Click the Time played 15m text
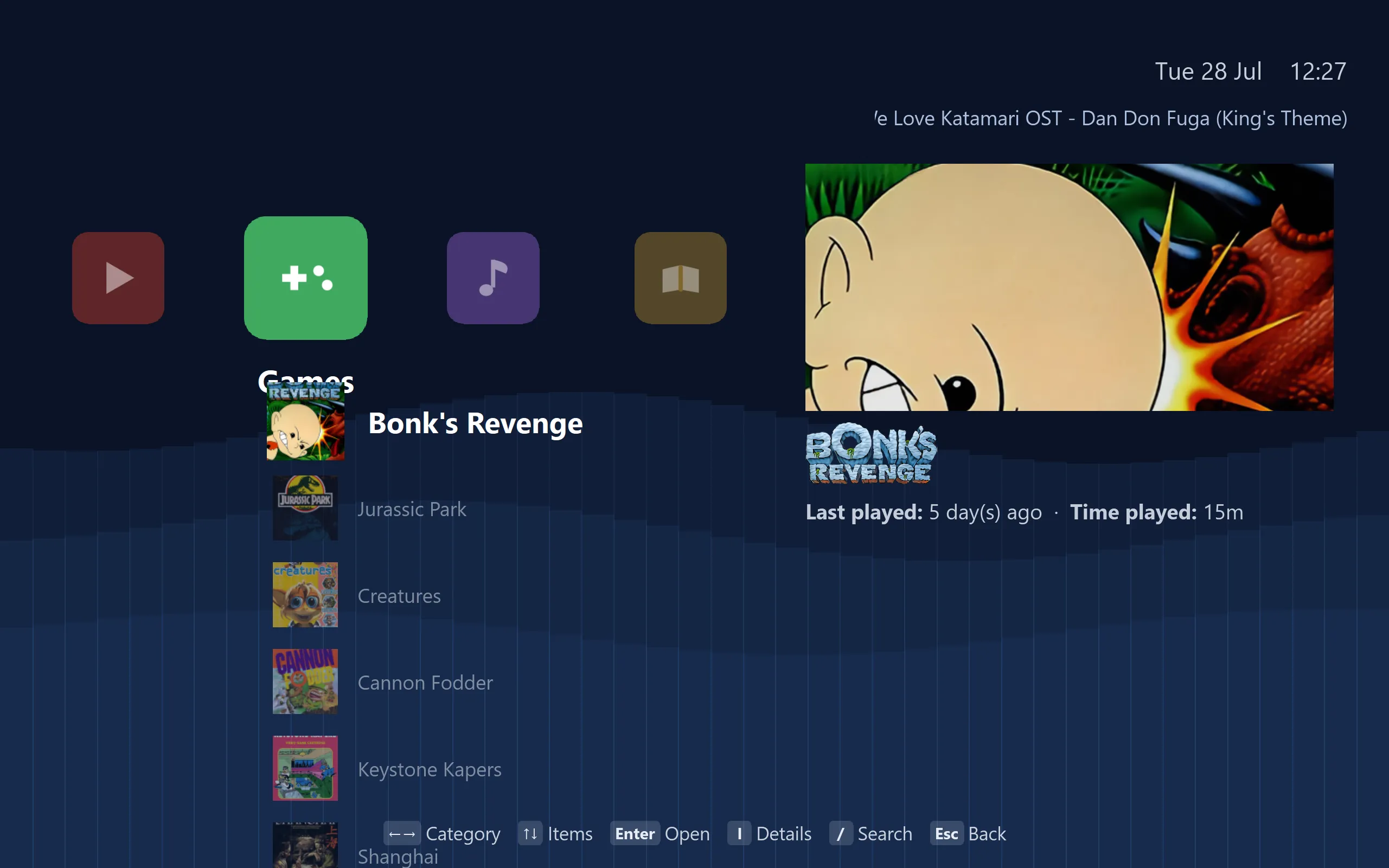The width and height of the screenshot is (1389, 868). [x=1156, y=512]
